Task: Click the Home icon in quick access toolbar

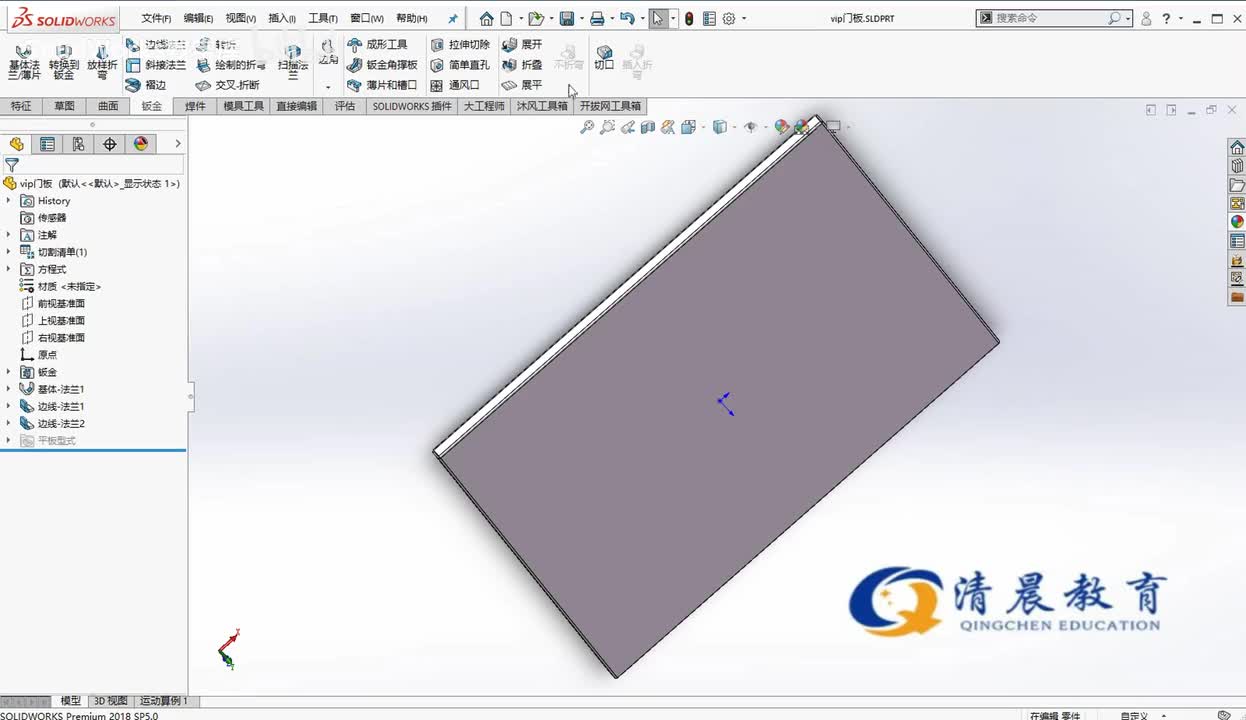Action: (x=486, y=18)
